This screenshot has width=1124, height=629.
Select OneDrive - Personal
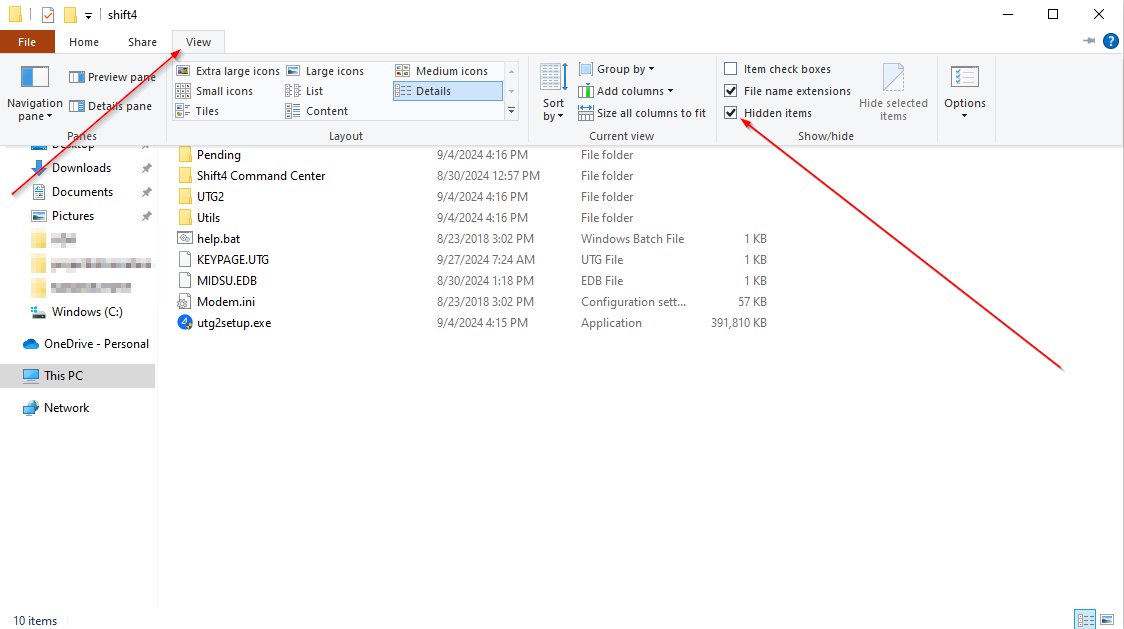click(x=96, y=344)
